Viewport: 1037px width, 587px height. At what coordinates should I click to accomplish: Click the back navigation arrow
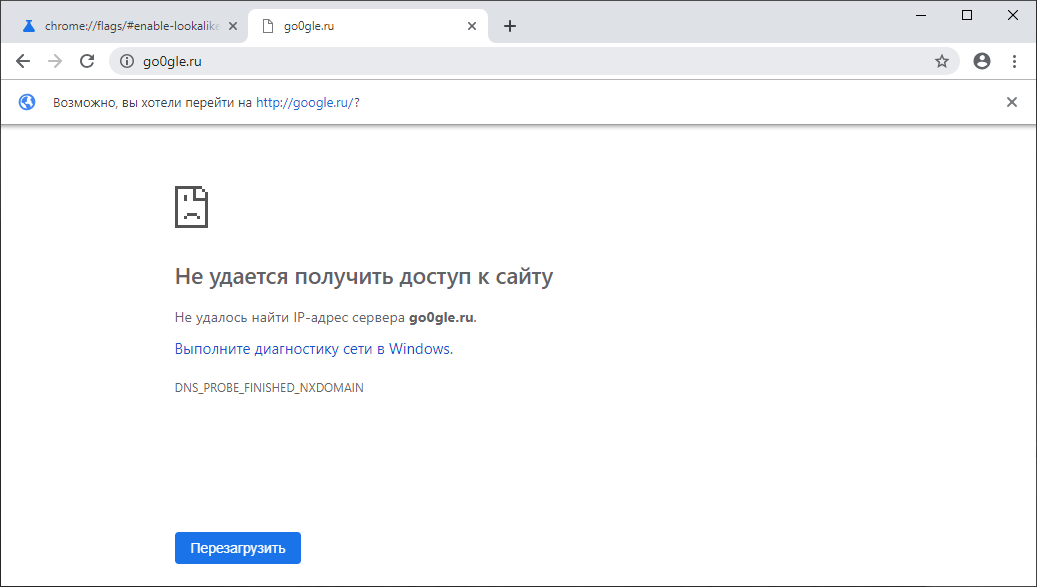tap(22, 61)
